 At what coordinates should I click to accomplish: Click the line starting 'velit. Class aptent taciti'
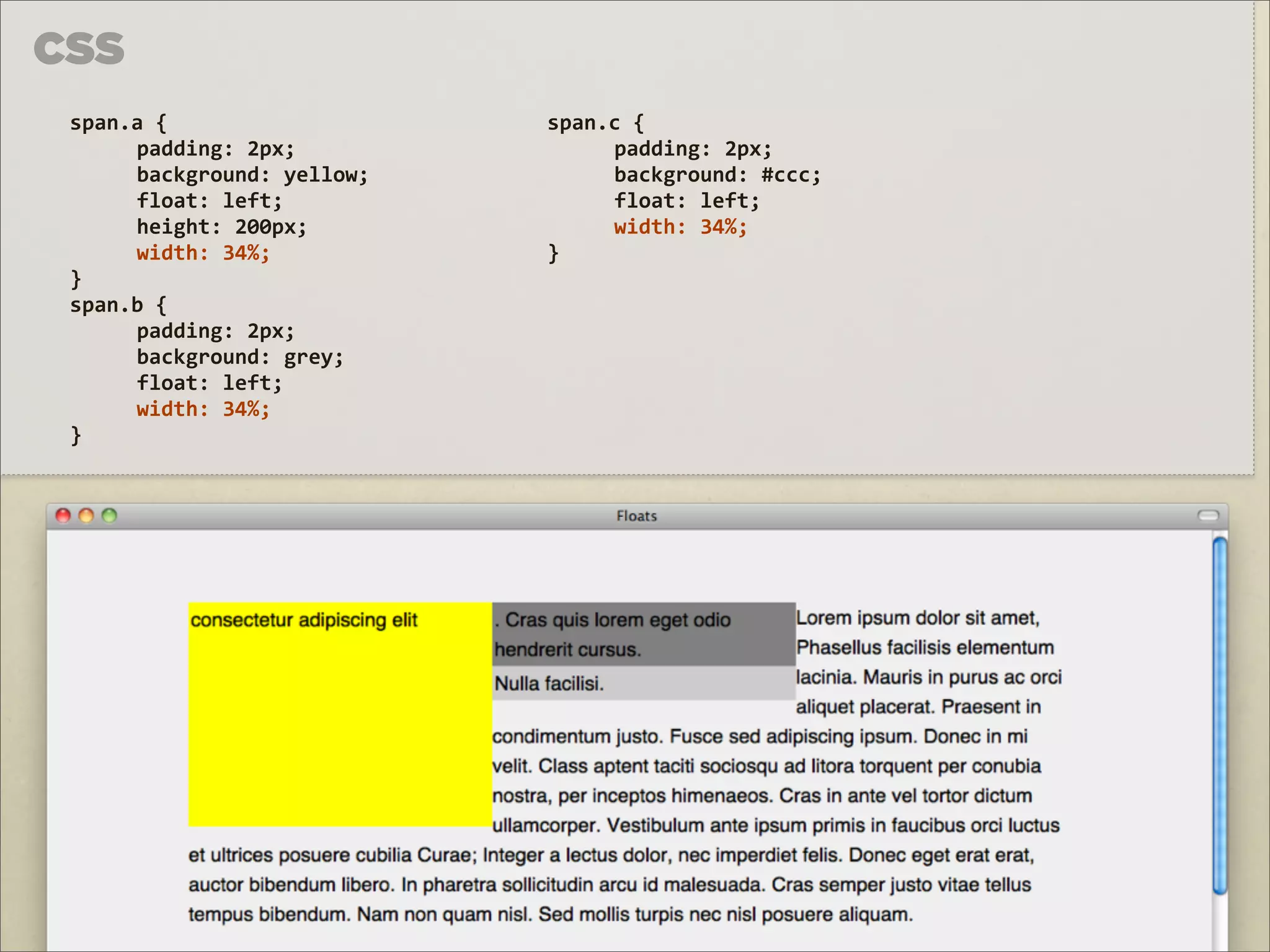tap(766, 767)
